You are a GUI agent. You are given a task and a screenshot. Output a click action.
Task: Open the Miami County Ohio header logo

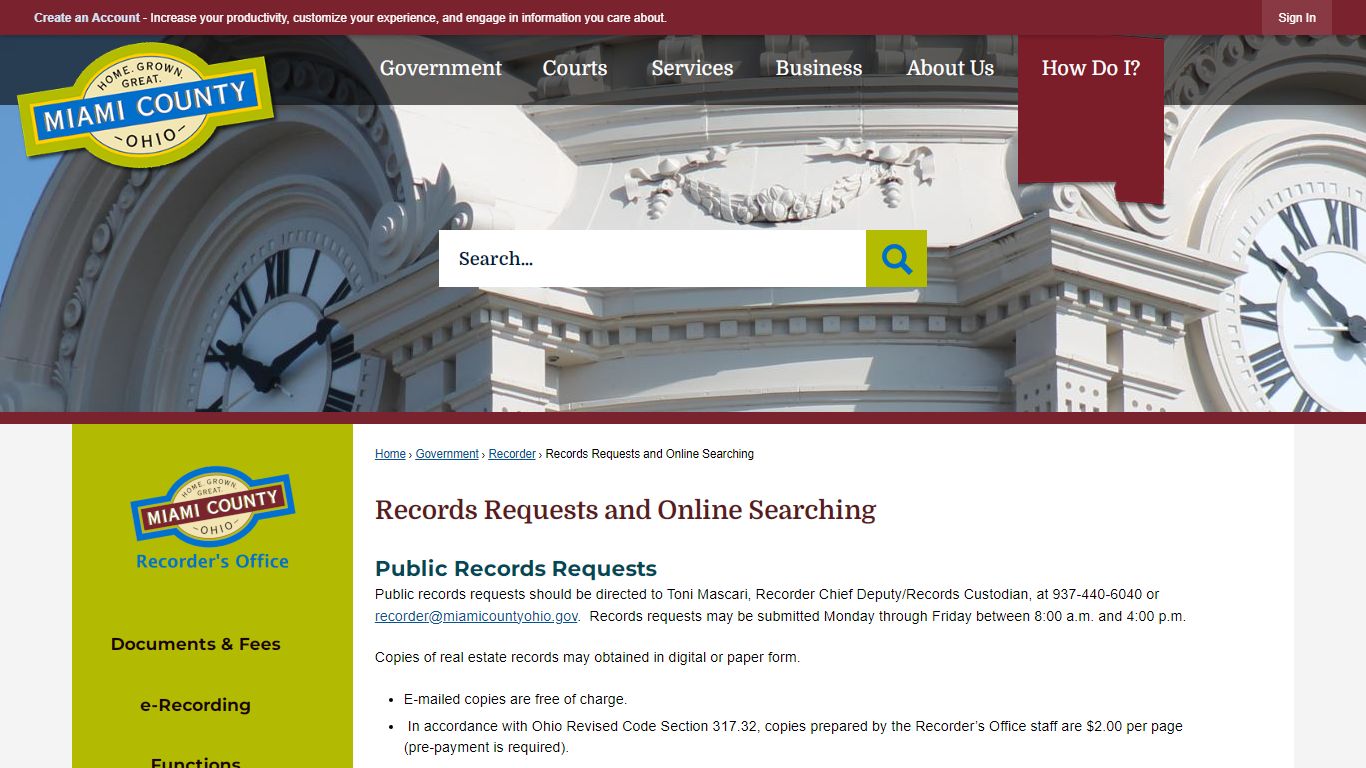coord(146,105)
